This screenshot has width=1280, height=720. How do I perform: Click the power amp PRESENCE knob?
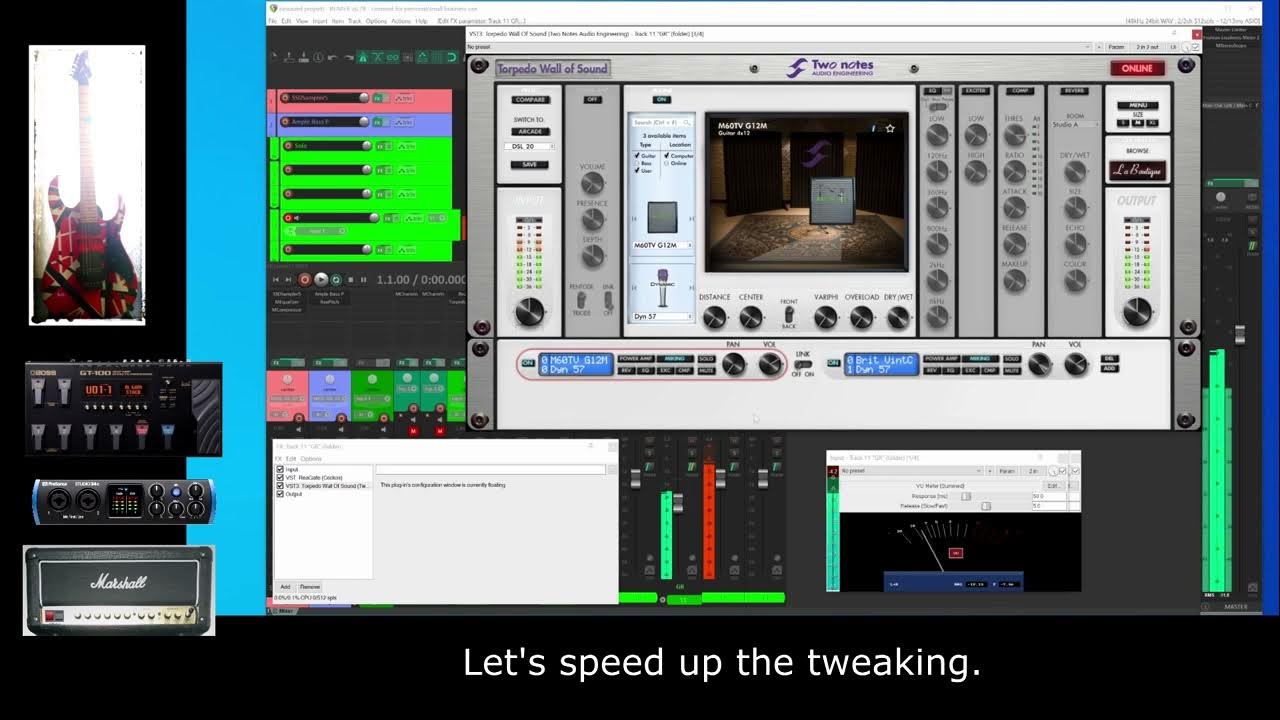(593, 220)
